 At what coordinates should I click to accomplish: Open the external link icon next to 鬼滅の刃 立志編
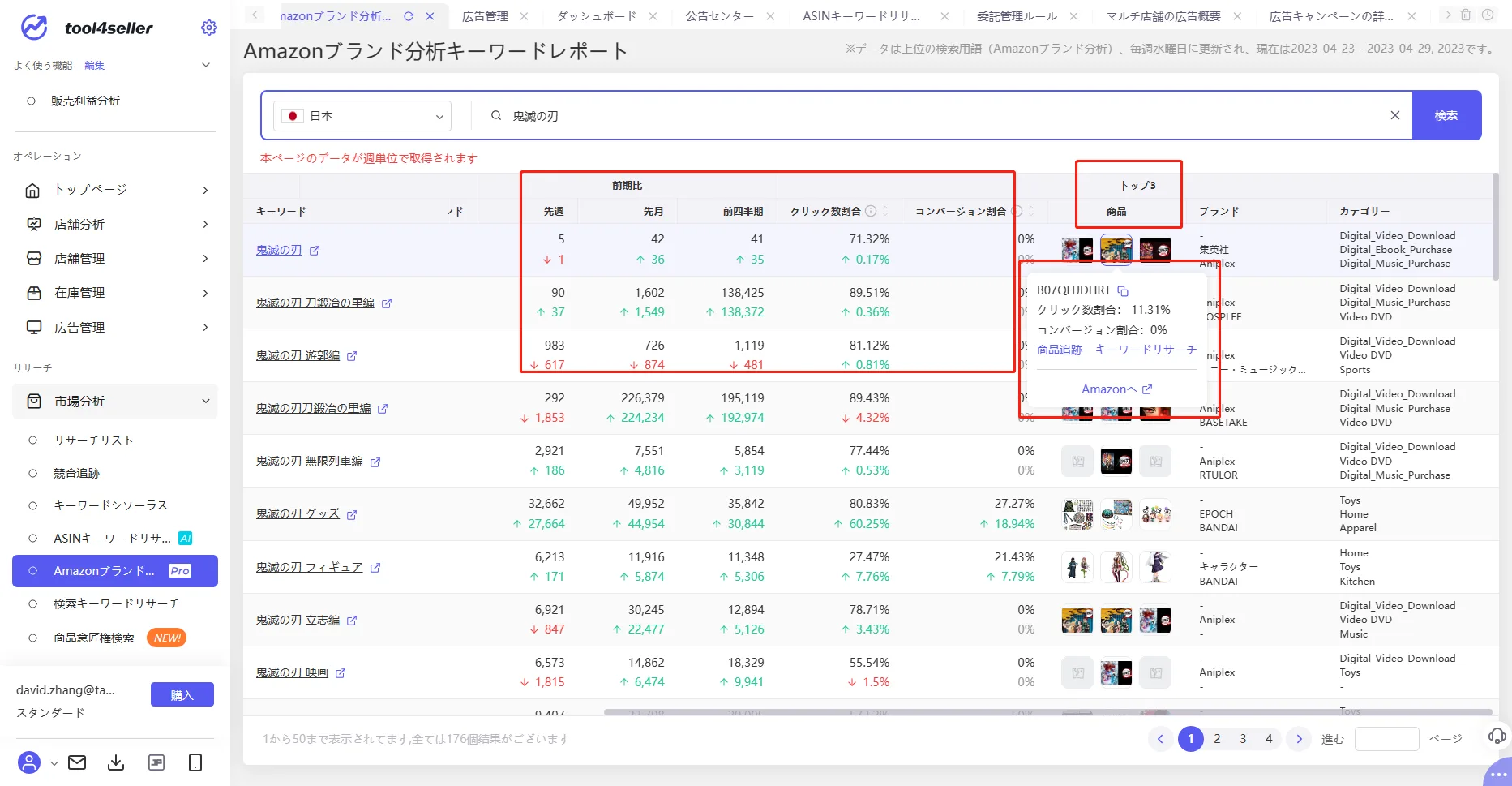(x=352, y=621)
